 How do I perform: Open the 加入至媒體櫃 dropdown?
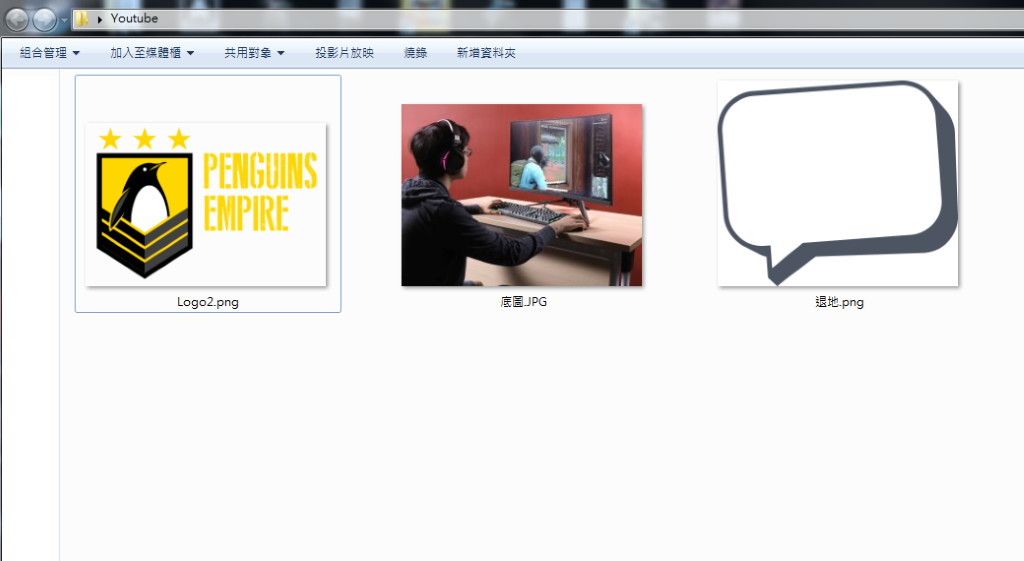[152, 53]
